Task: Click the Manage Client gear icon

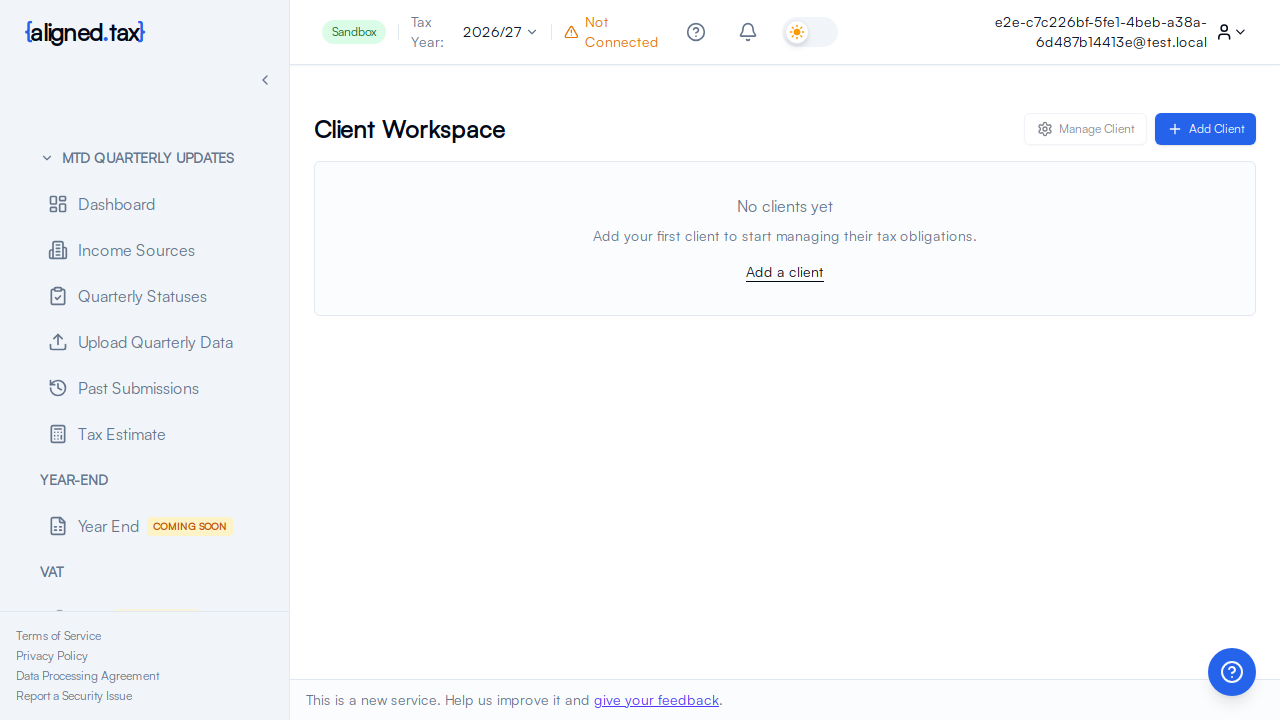Action: coord(1045,129)
